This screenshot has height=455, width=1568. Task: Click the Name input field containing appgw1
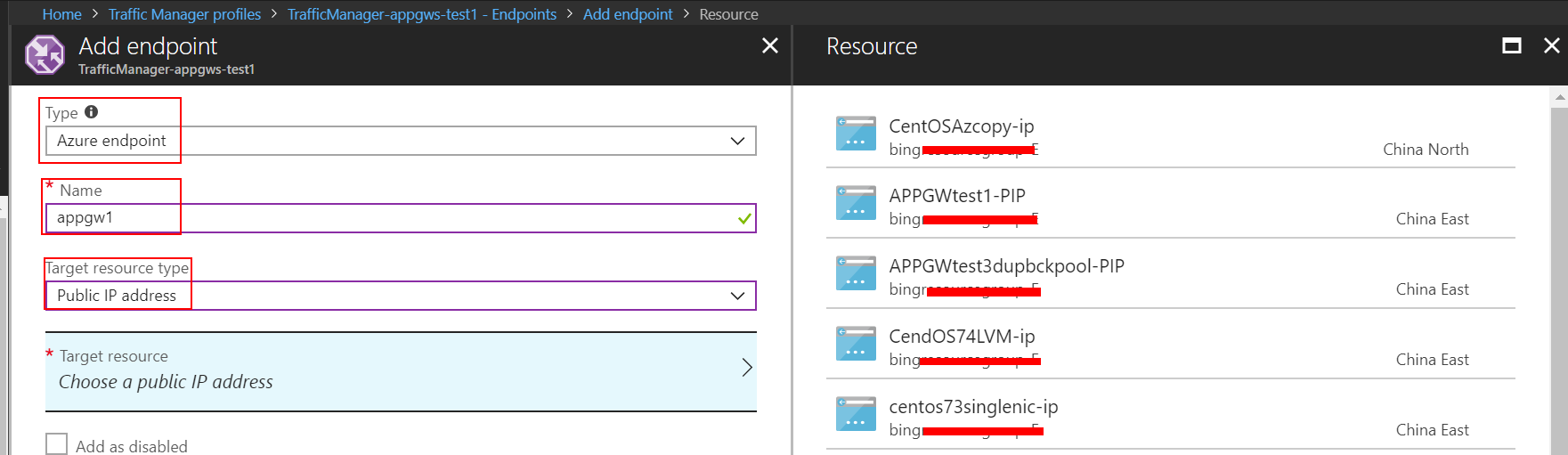392,218
